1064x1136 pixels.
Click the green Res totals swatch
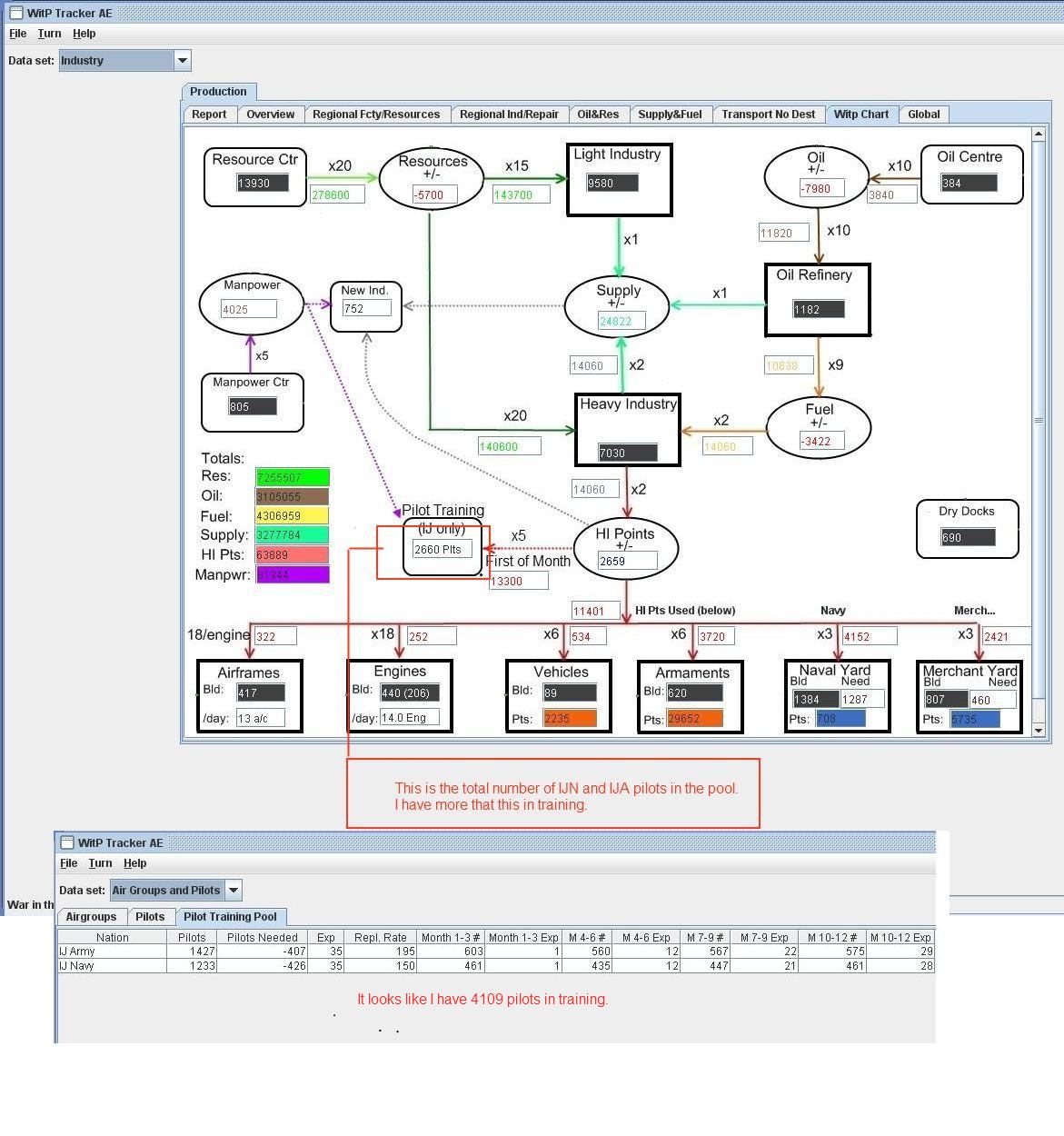pos(293,477)
